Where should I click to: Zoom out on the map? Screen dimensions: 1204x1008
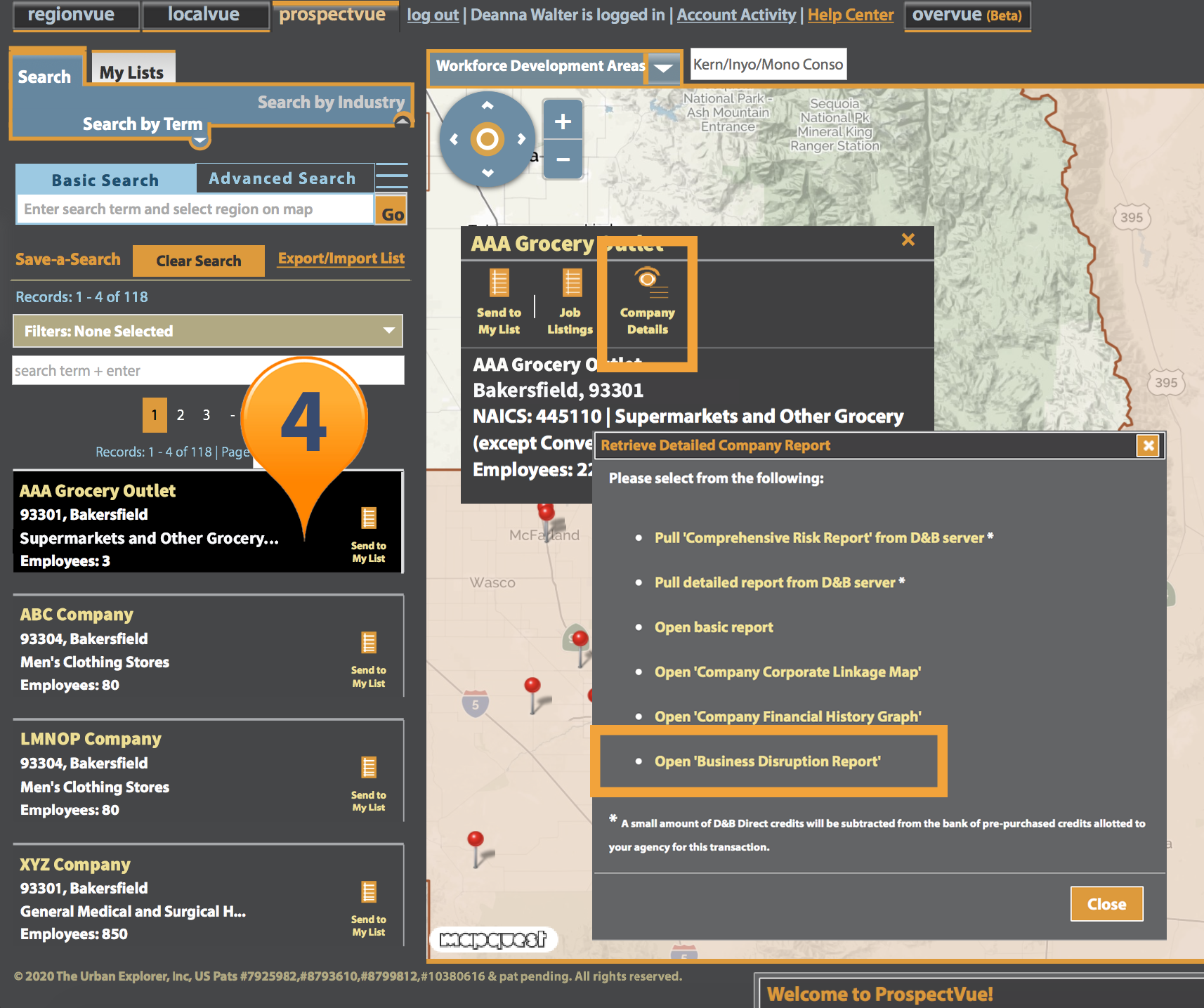pyautogui.click(x=563, y=159)
